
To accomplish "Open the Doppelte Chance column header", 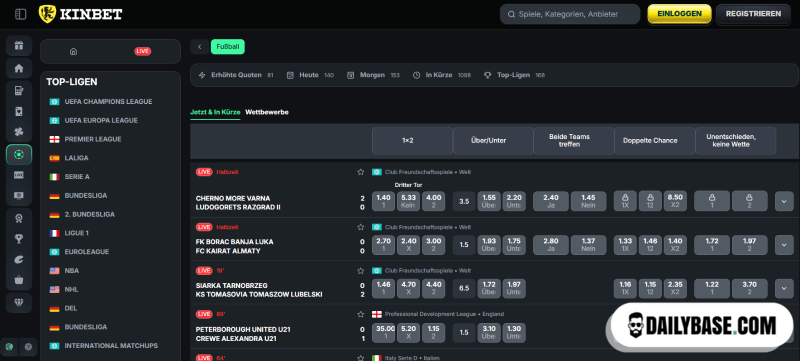I will tap(655, 141).
